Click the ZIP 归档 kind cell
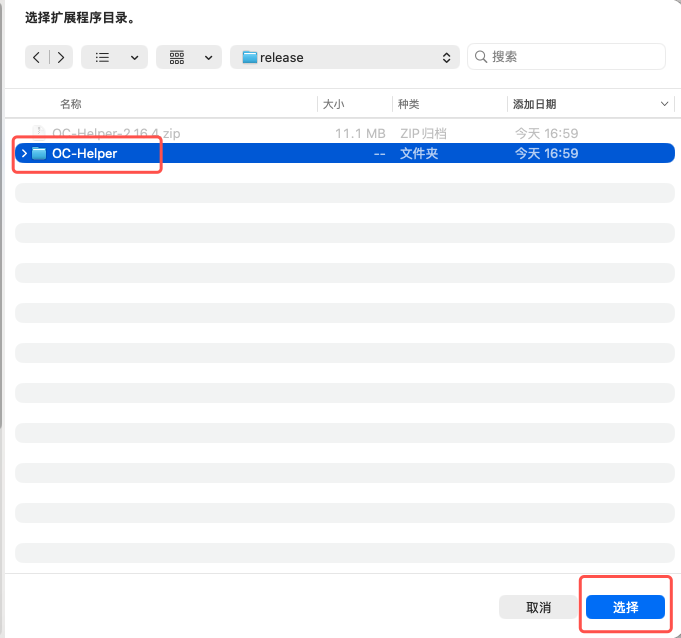Screen dimensions: 681x638 [x=423, y=133]
